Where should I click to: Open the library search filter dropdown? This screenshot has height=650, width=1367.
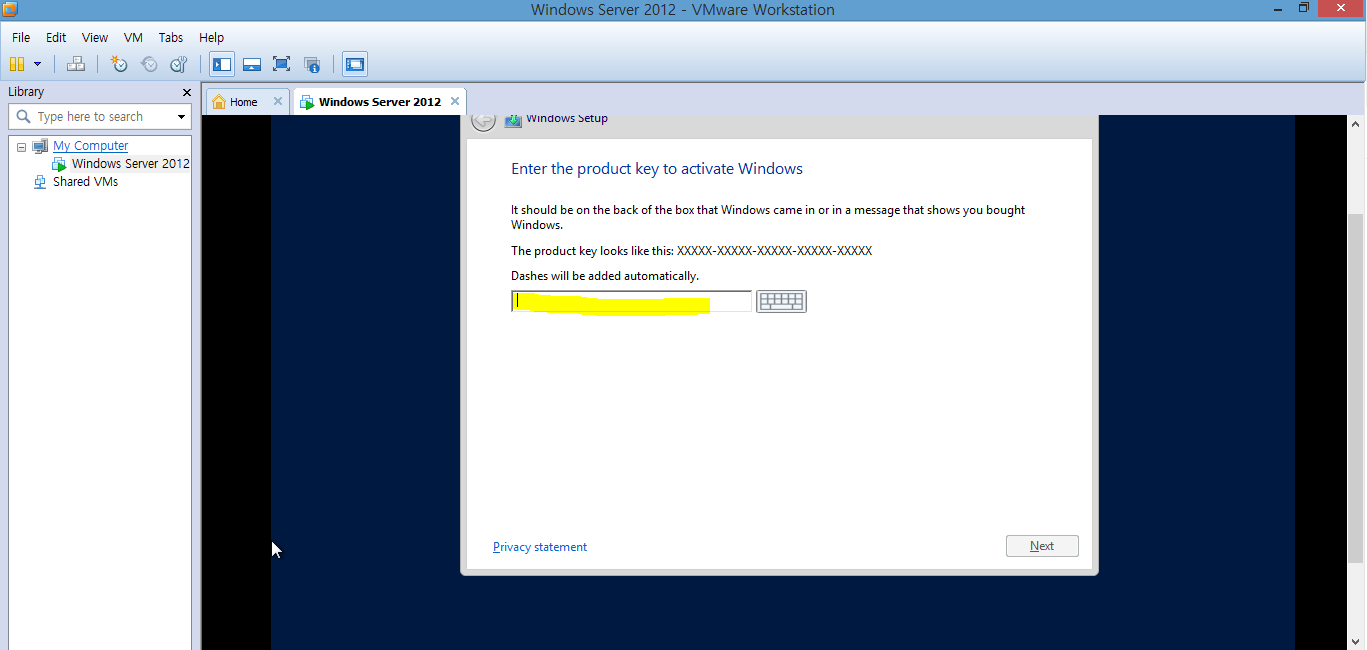coord(181,117)
